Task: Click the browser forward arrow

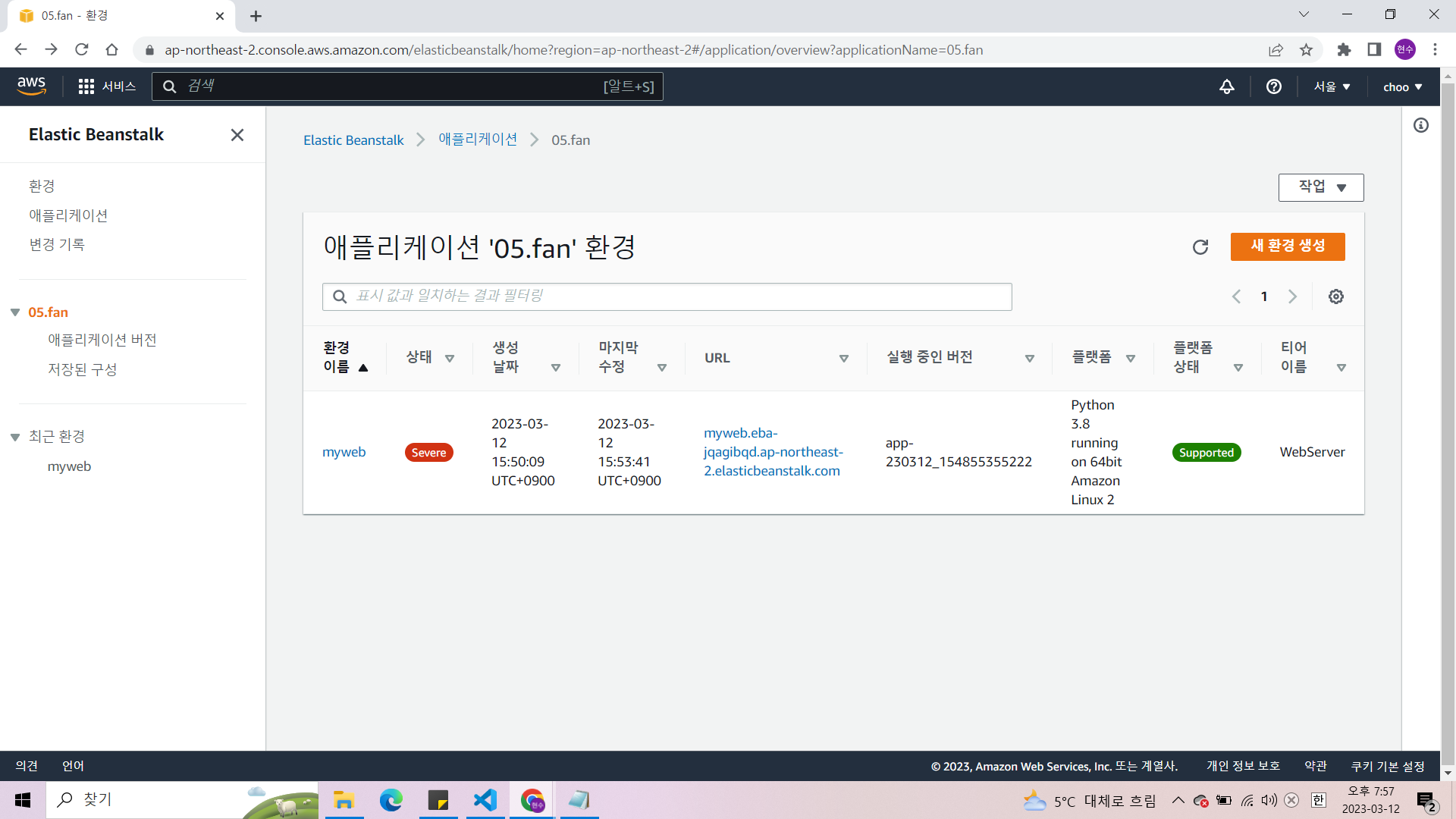Action: pyautogui.click(x=51, y=49)
